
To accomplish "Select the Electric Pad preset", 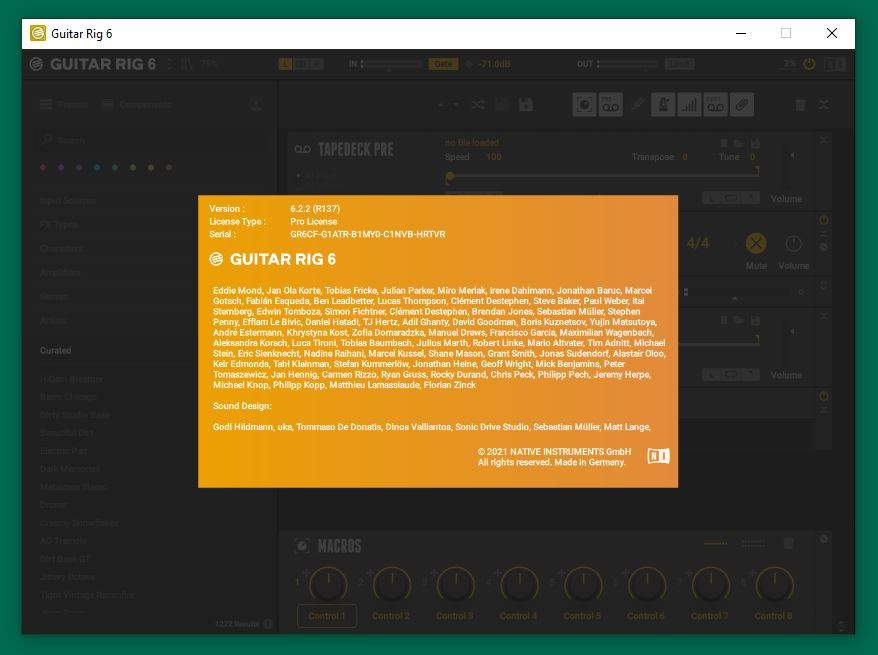I will click(63, 451).
